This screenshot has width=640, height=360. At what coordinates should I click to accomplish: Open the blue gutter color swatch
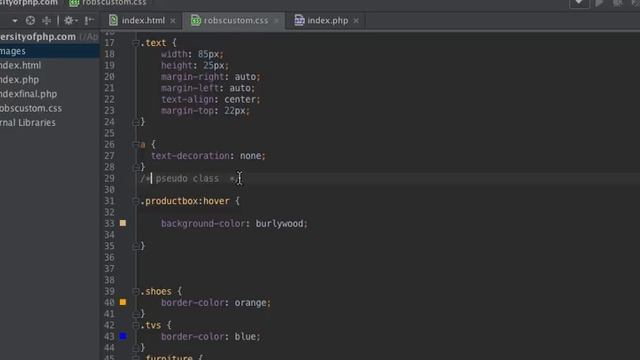(x=123, y=336)
